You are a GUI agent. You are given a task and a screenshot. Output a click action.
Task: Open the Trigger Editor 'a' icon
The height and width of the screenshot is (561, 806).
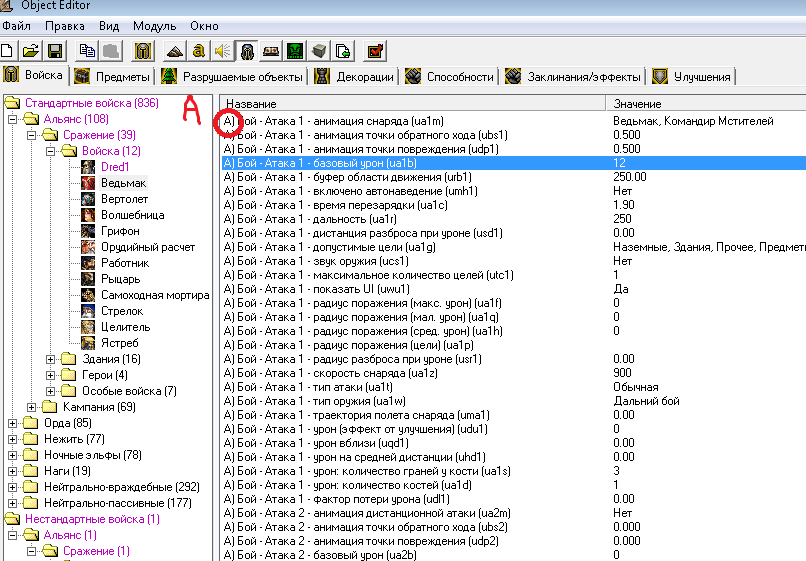point(198,50)
